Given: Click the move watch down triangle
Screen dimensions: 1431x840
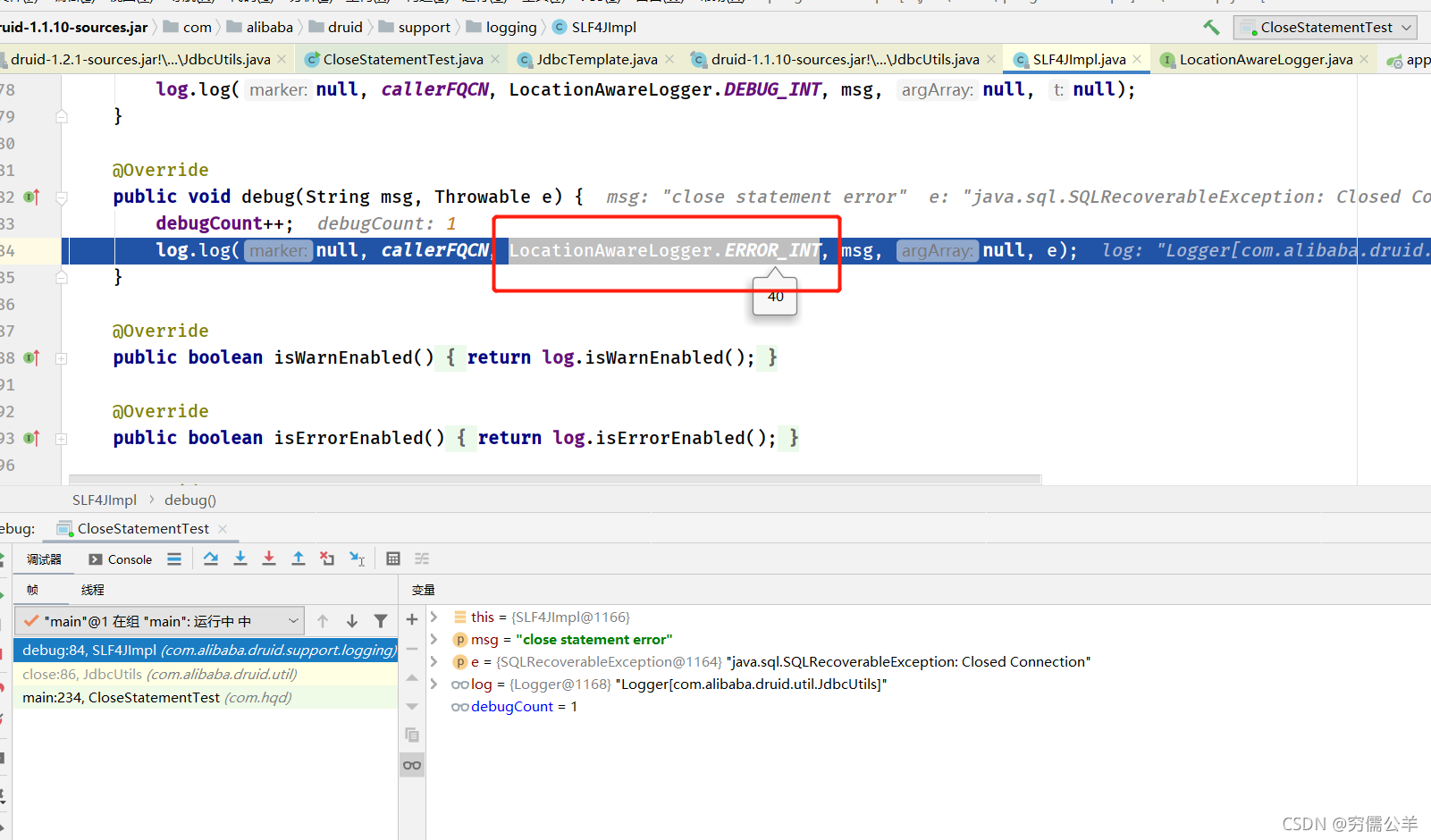Looking at the screenshot, I should 412,706.
